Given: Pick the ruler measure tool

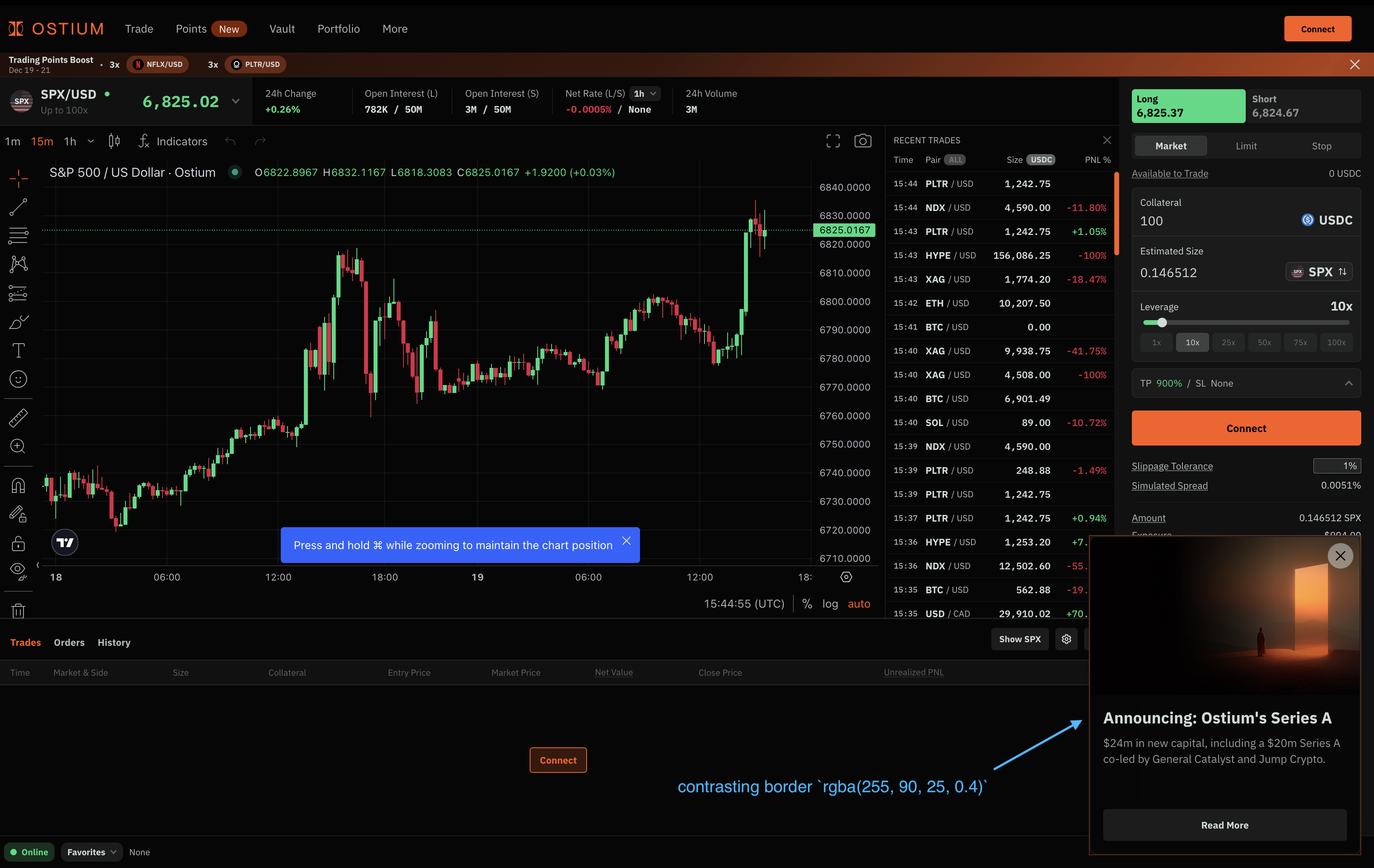Looking at the screenshot, I should point(18,418).
